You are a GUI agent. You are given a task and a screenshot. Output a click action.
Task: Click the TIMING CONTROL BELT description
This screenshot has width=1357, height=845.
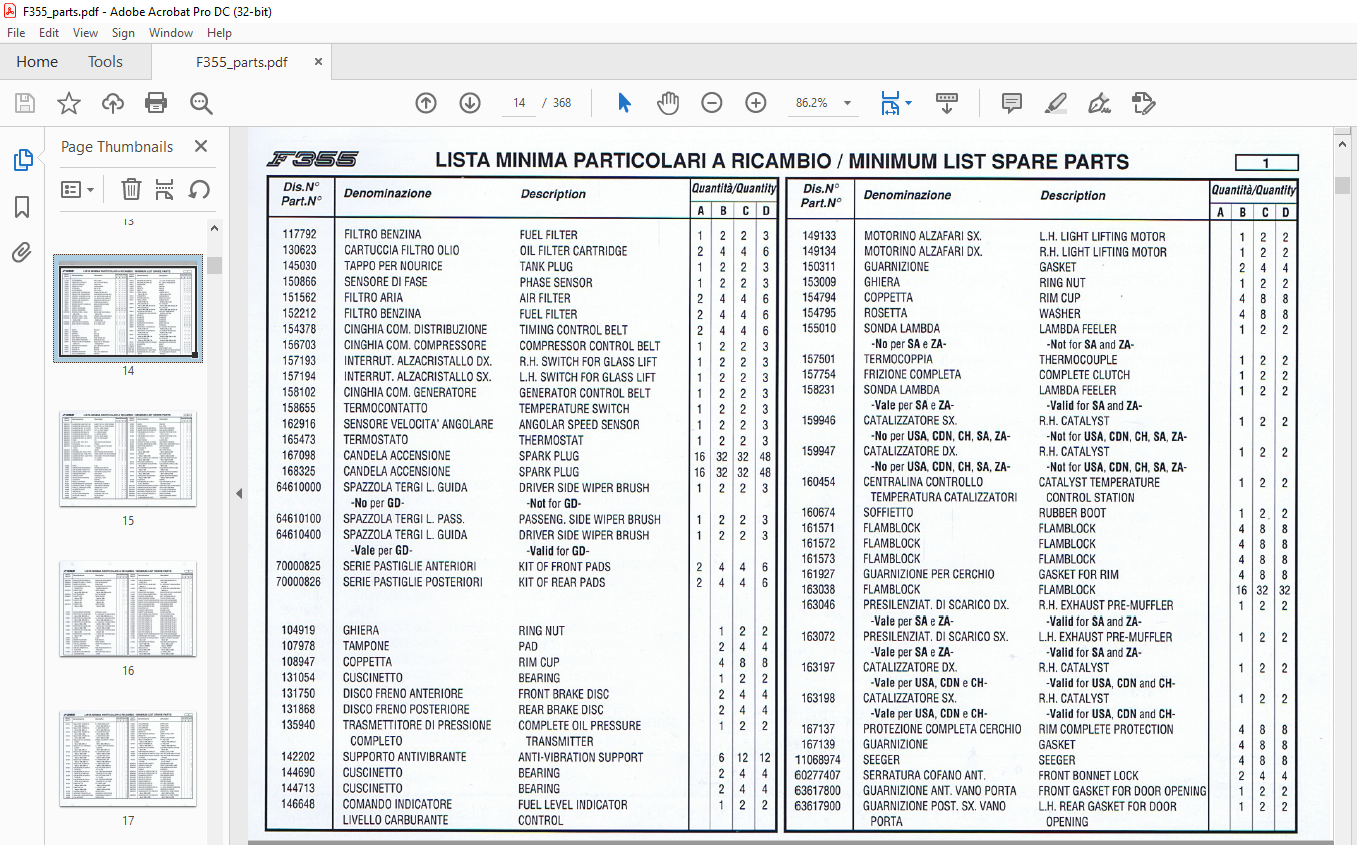tap(573, 330)
